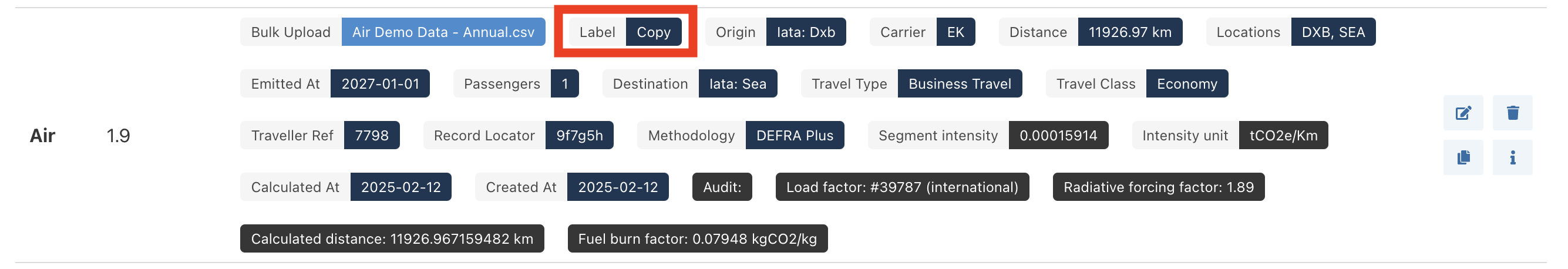Click the 7798 traveller ref value
Viewport: 1568px width, 269px height.
(371, 136)
